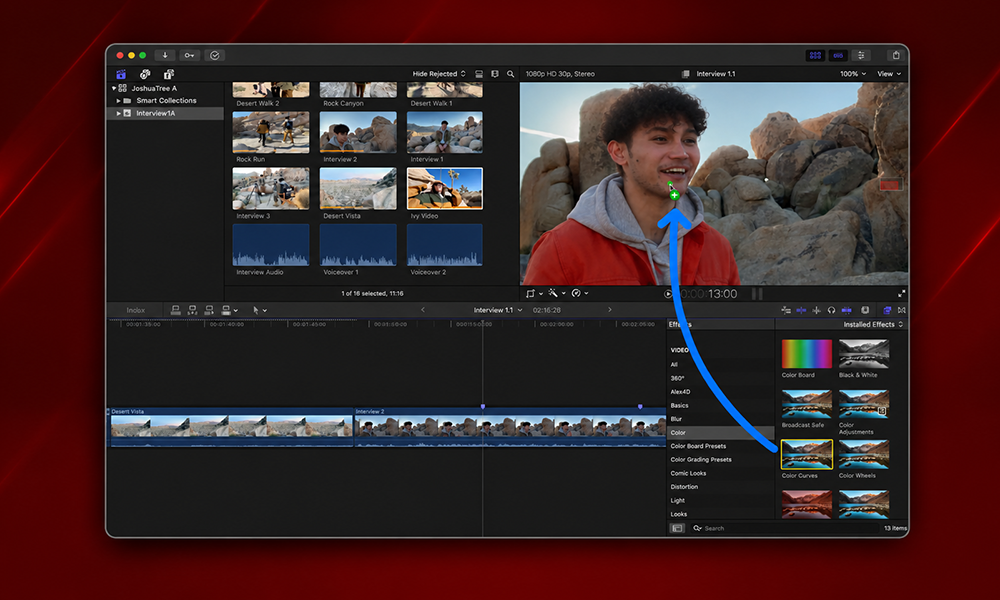Select Smart Collections in the sidebar
1000x600 pixels.
tap(166, 101)
